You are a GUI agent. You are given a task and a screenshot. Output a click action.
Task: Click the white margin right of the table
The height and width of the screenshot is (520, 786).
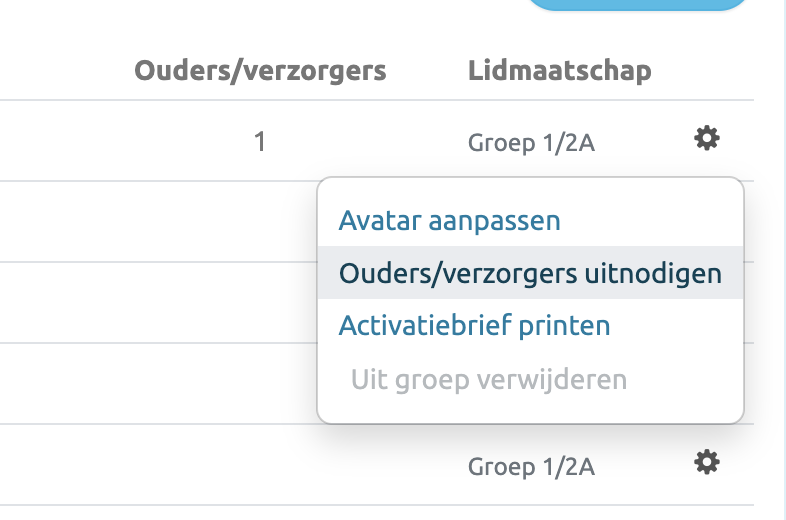[x=768, y=300]
